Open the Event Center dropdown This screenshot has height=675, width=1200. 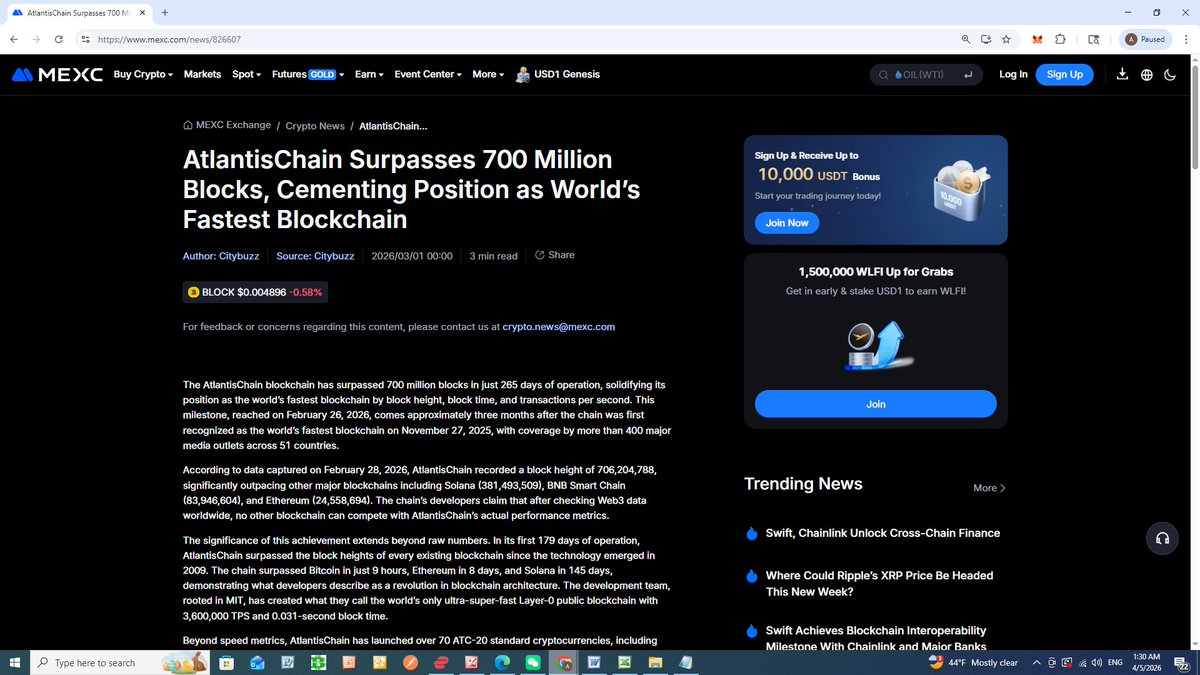(426, 74)
